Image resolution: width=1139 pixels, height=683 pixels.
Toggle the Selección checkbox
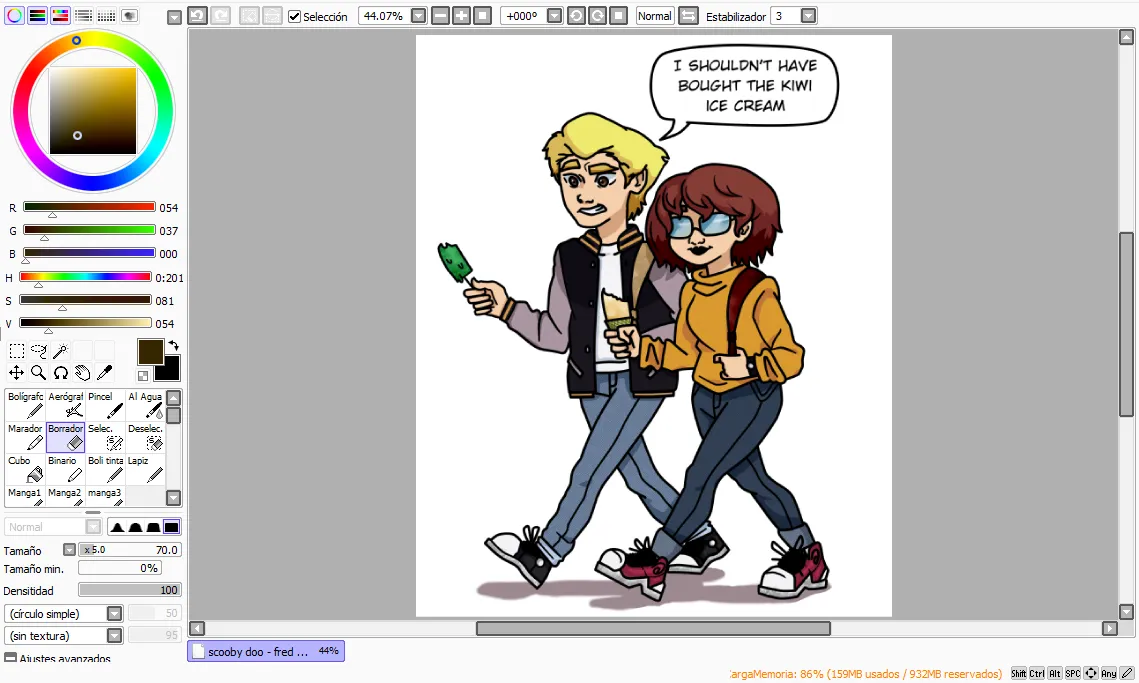point(294,16)
